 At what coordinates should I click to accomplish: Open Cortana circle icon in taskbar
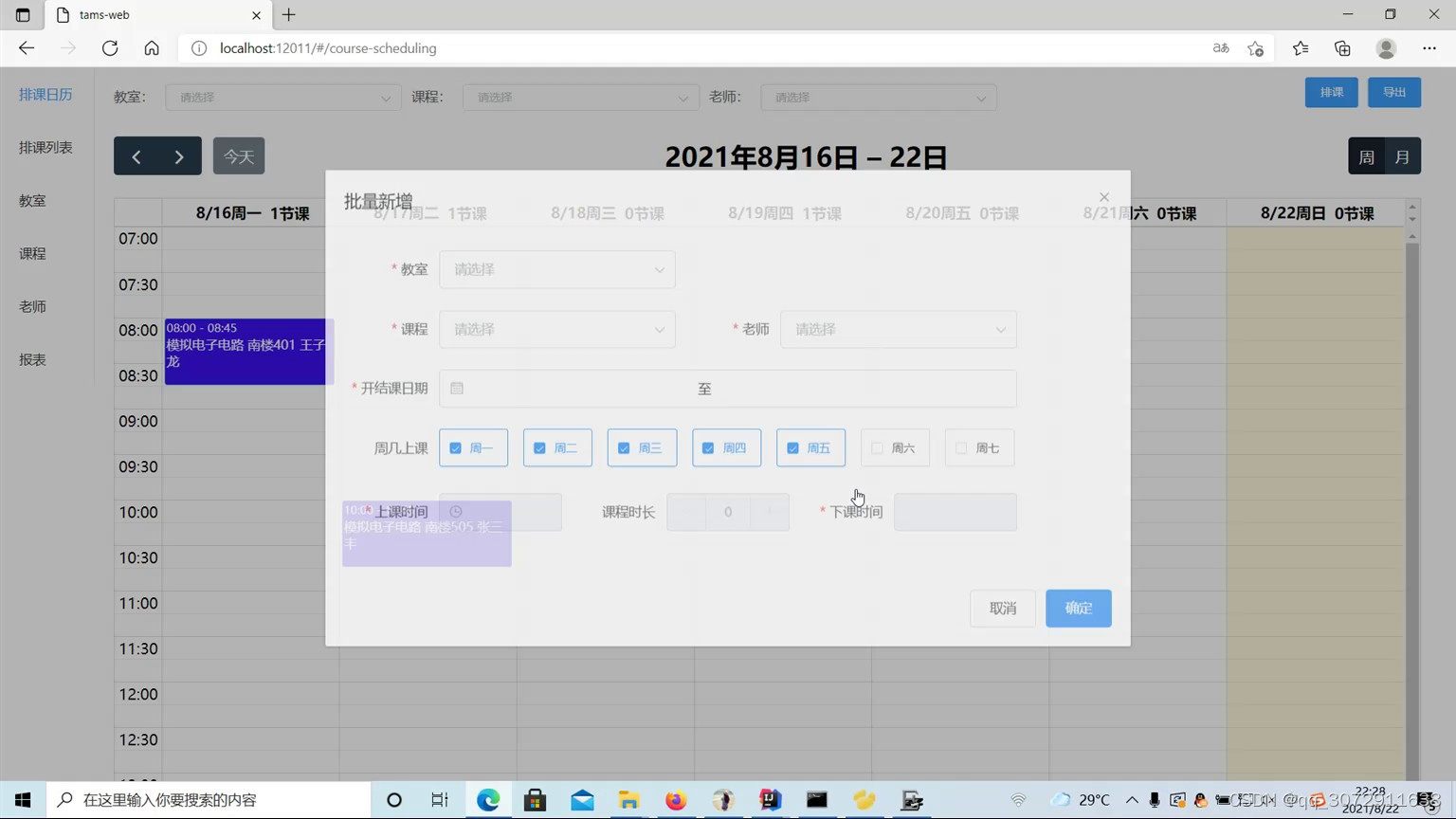click(x=394, y=800)
